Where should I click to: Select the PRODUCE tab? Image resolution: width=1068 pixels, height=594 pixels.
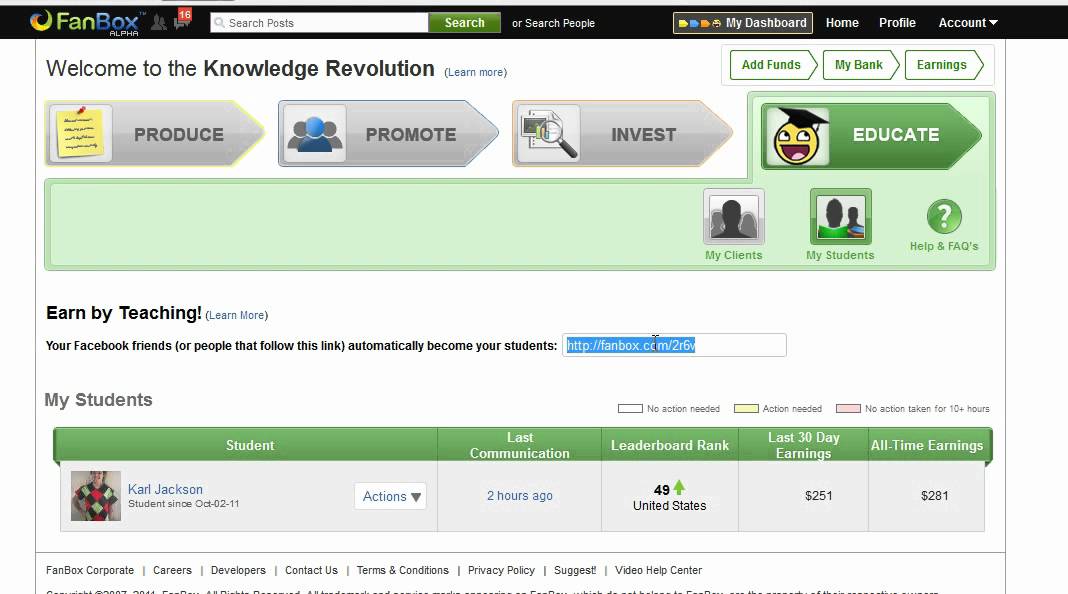coord(155,134)
